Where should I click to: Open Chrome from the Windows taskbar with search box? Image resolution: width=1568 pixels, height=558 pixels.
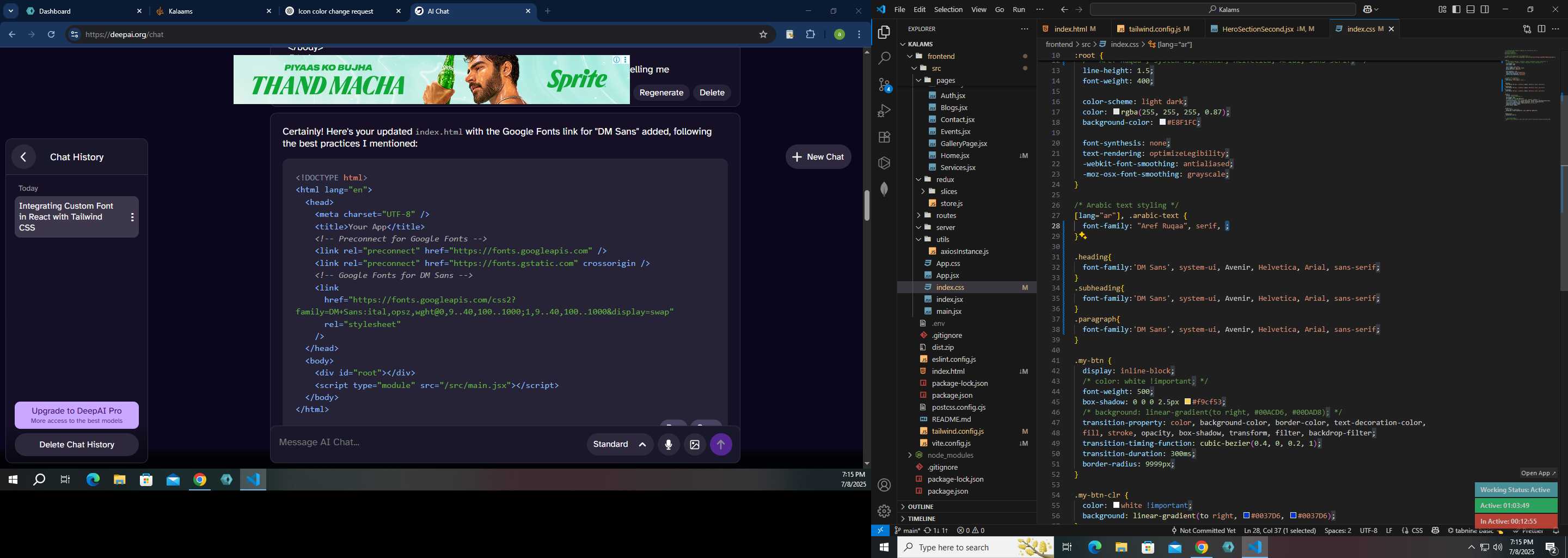coord(1202,548)
